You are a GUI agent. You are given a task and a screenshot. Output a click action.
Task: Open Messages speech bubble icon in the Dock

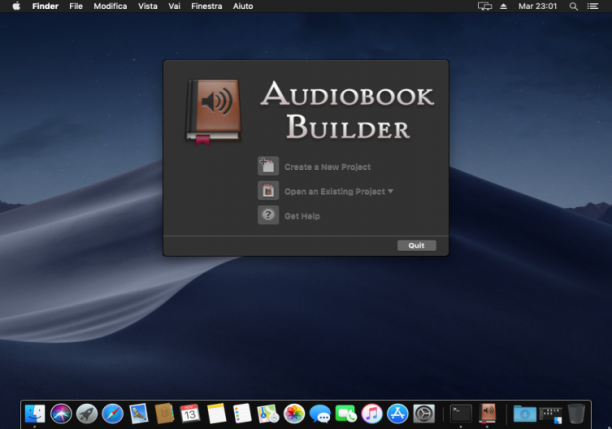tap(320, 413)
